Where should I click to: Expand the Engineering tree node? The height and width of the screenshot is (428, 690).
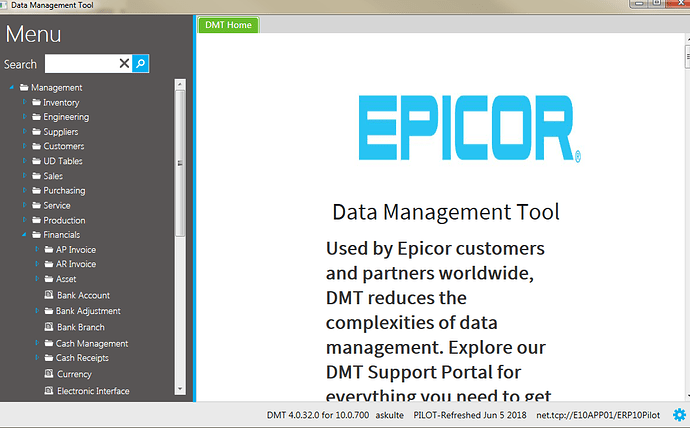pyautogui.click(x=24, y=117)
